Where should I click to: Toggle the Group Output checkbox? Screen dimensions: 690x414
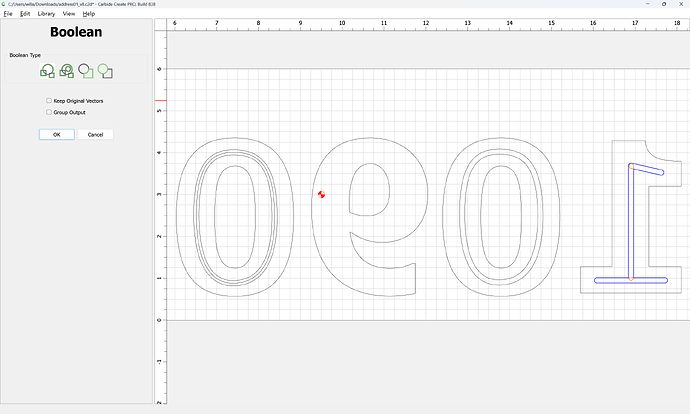pyautogui.click(x=49, y=112)
